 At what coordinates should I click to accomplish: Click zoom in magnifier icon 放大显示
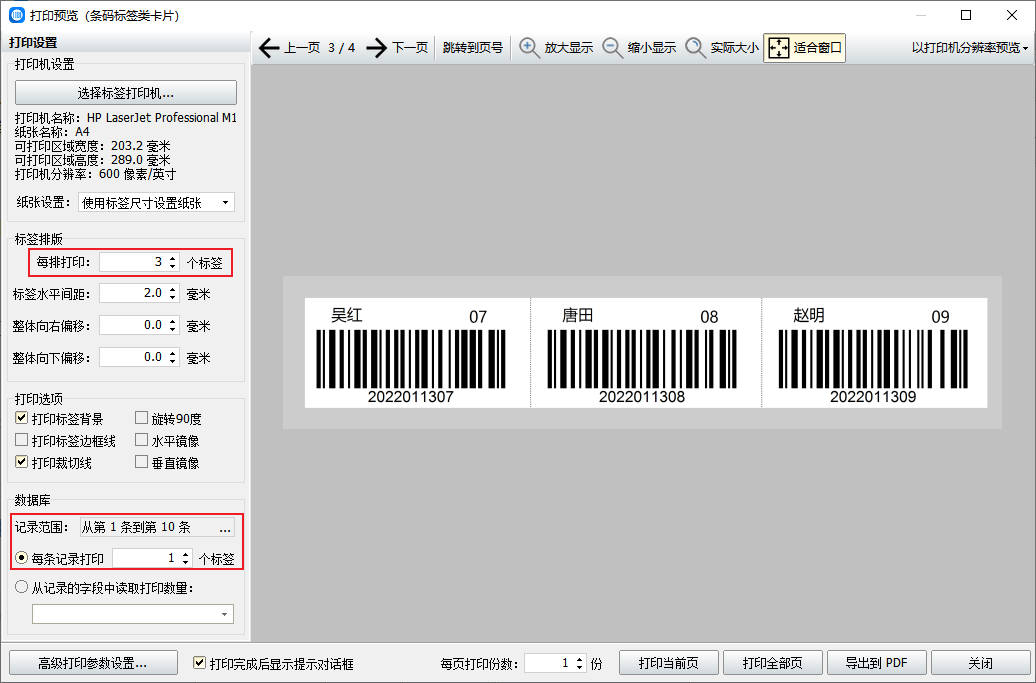tap(529, 48)
